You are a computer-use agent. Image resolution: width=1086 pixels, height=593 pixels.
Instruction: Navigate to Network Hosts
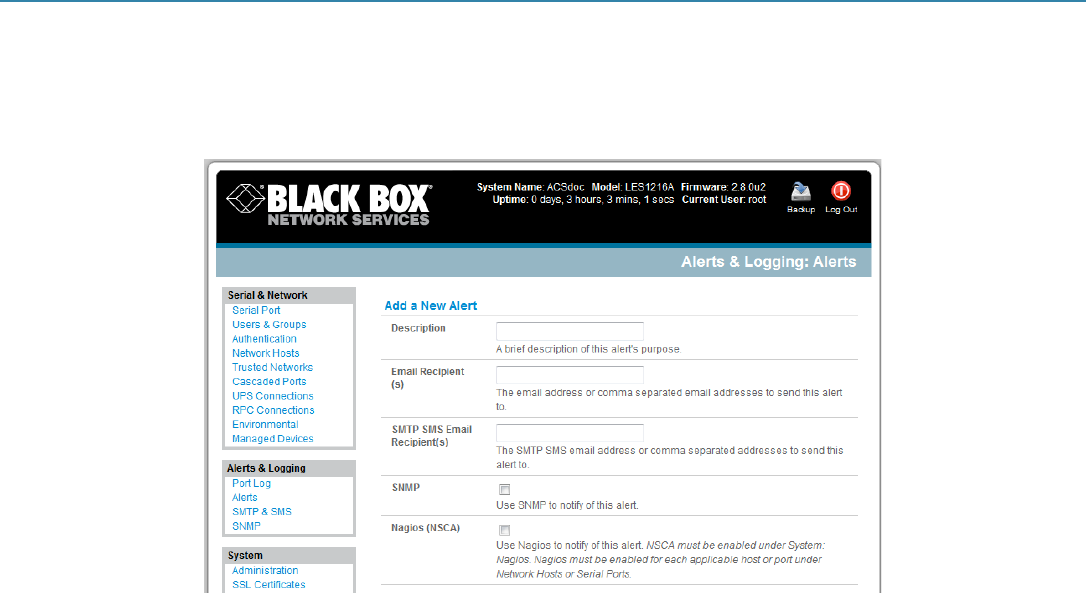pos(265,353)
